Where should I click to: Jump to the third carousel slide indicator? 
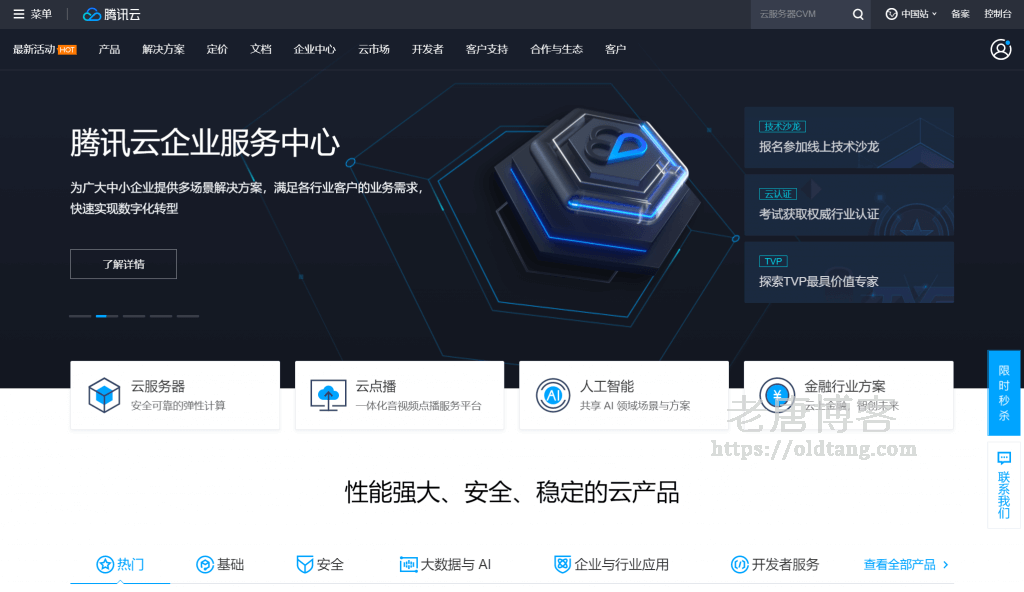pos(134,316)
